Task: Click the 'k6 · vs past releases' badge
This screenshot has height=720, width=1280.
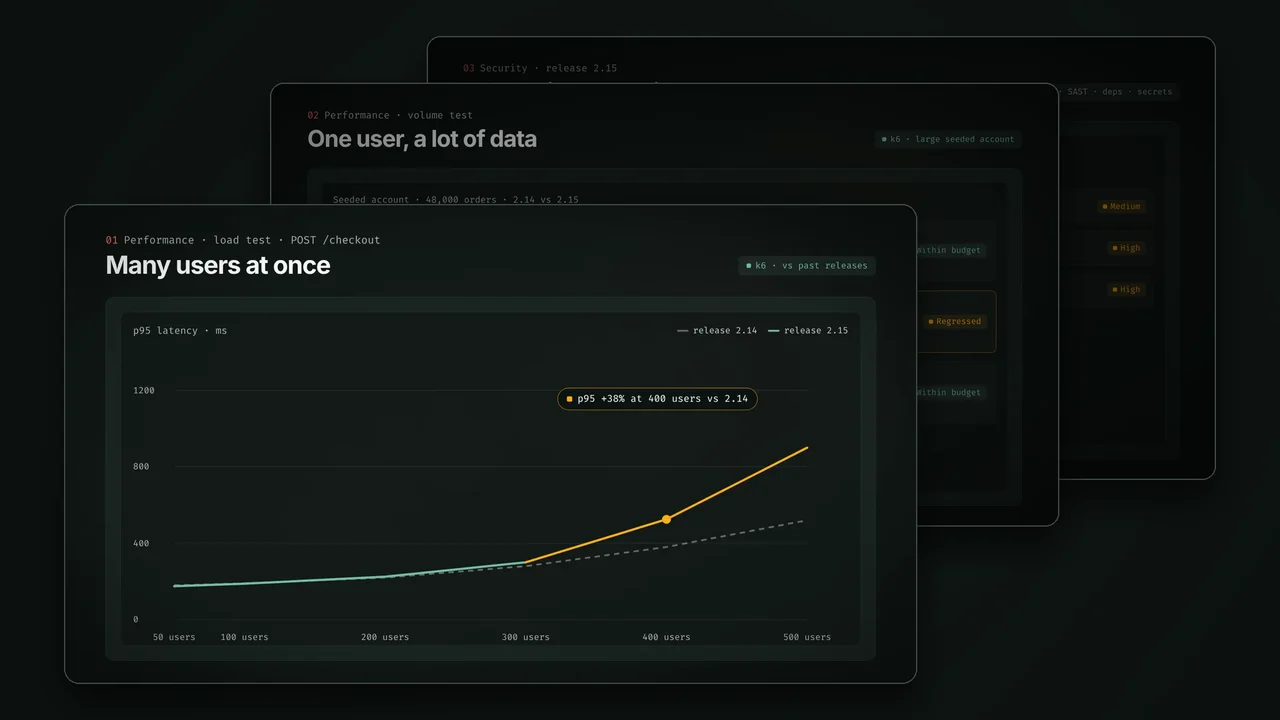Action: [807, 266]
